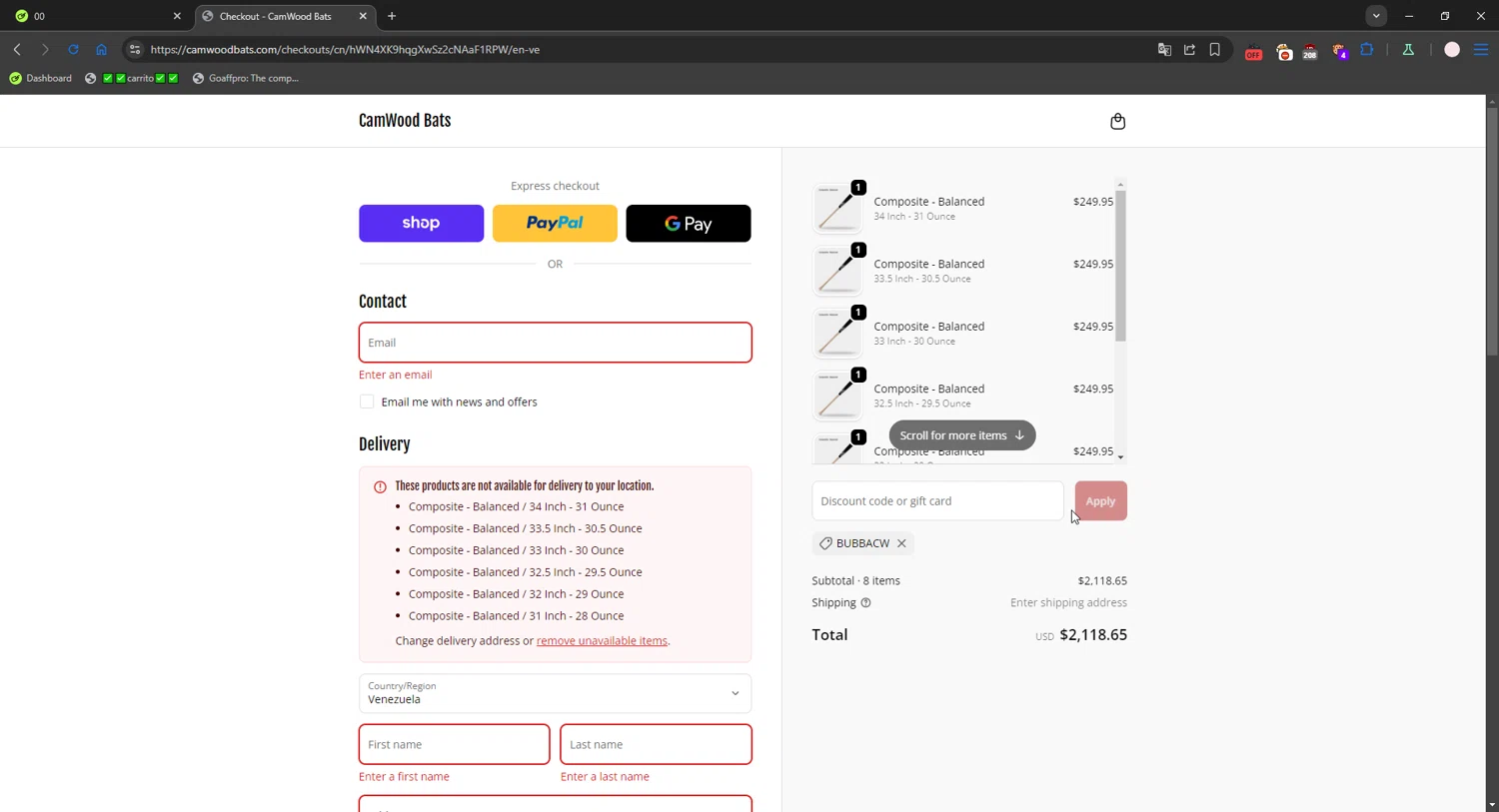Open the extension with red OFF badge
This screenshot has height=812, width=1499.
pyautogui.click(x=1253, y=51)
